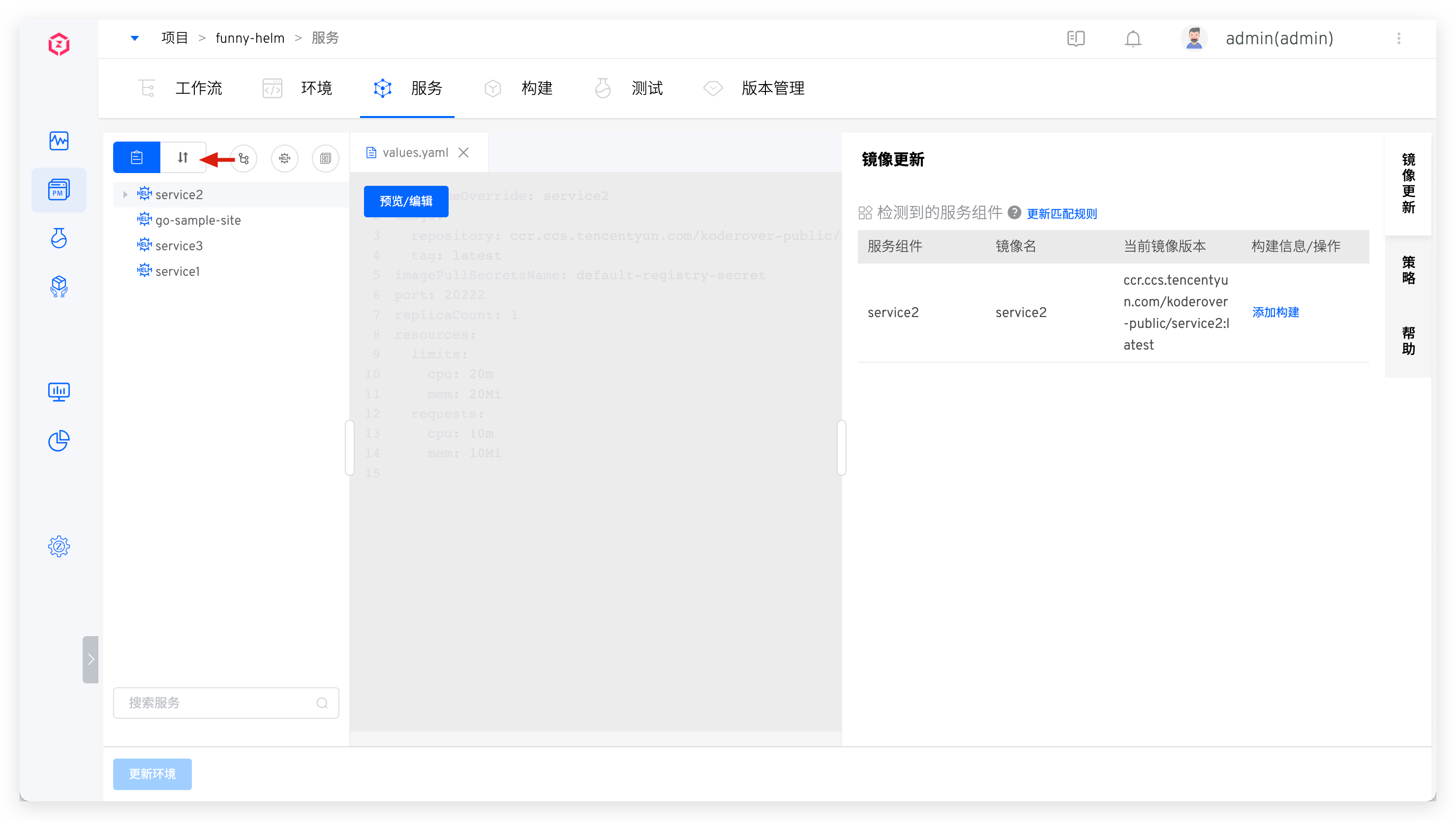
Task: Expand the service2 tree item
Action: click(125, 194)
